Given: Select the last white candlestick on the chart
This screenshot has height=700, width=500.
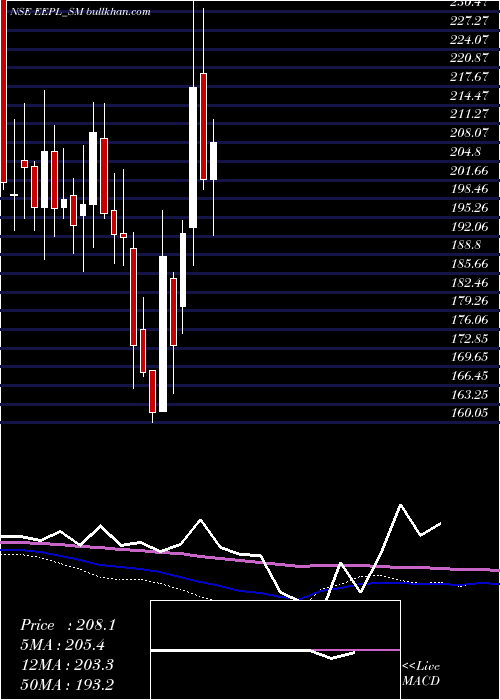Looking at the screenshot, I should (213, 161).
